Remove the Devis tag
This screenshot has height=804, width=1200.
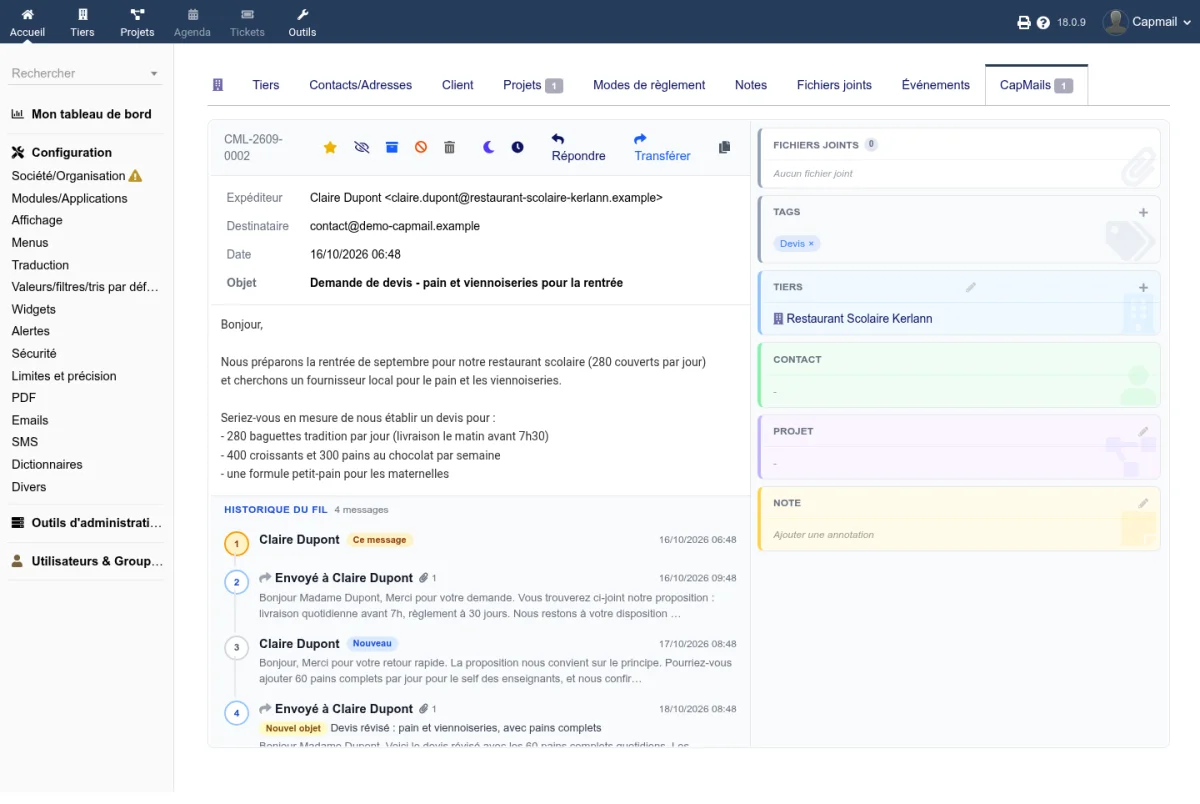pos(811,244)
